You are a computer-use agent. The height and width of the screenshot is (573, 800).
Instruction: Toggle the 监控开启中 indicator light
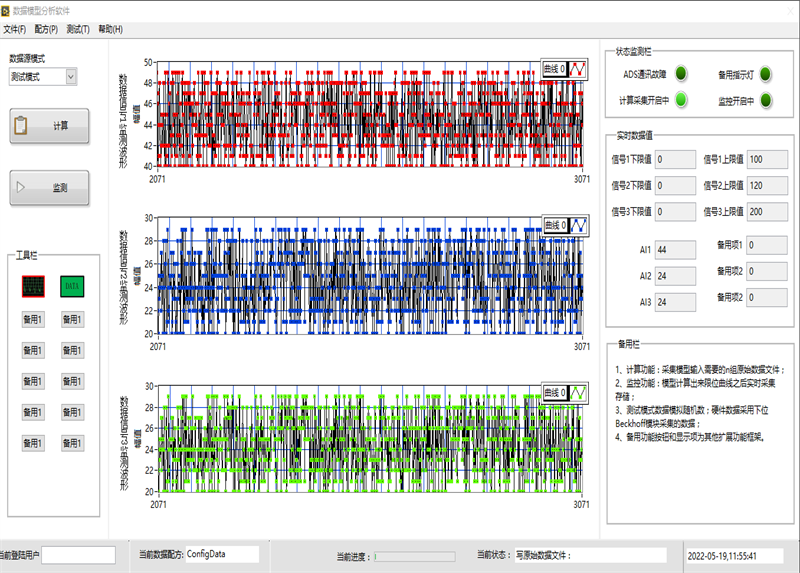tap(765, 99)
